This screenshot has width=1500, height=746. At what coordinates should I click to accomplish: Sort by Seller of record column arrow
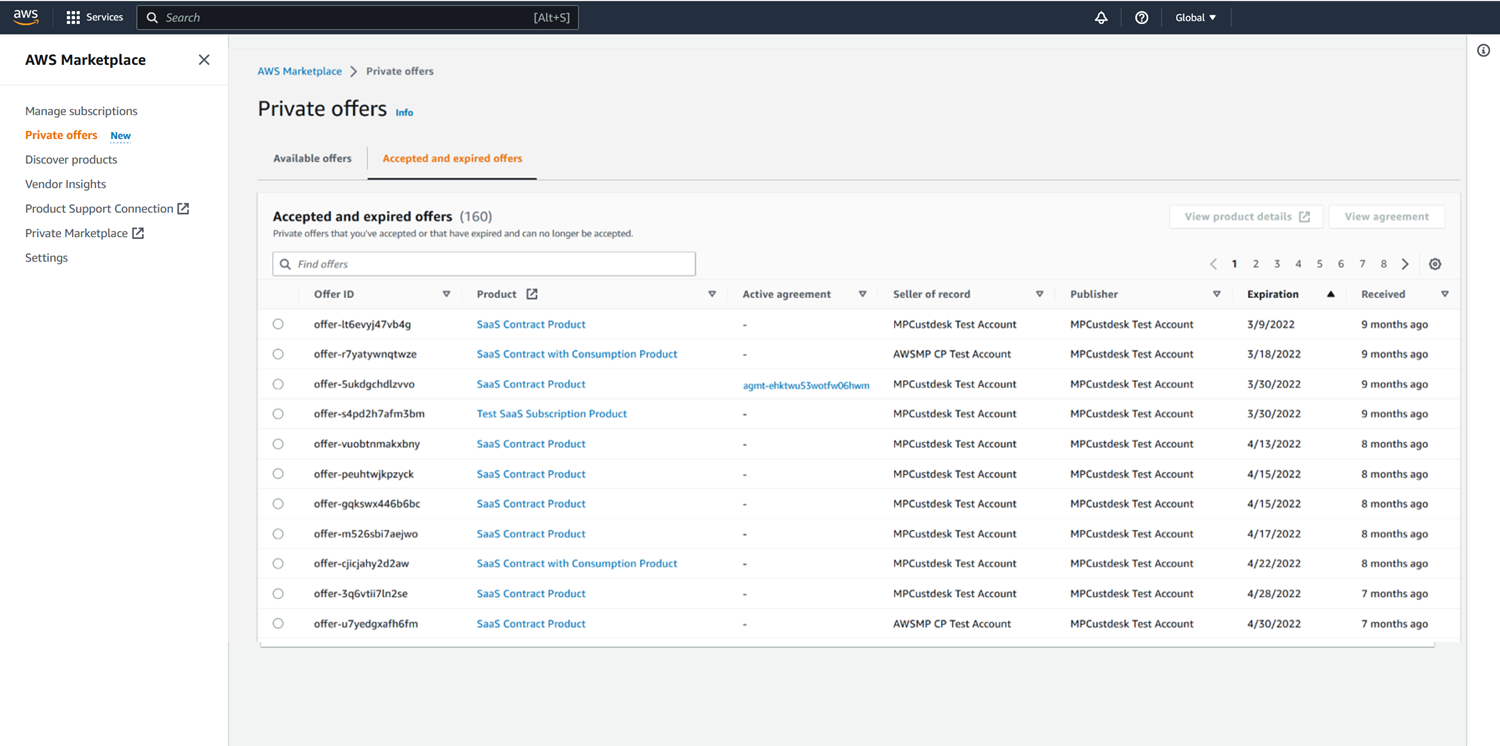1039,294
